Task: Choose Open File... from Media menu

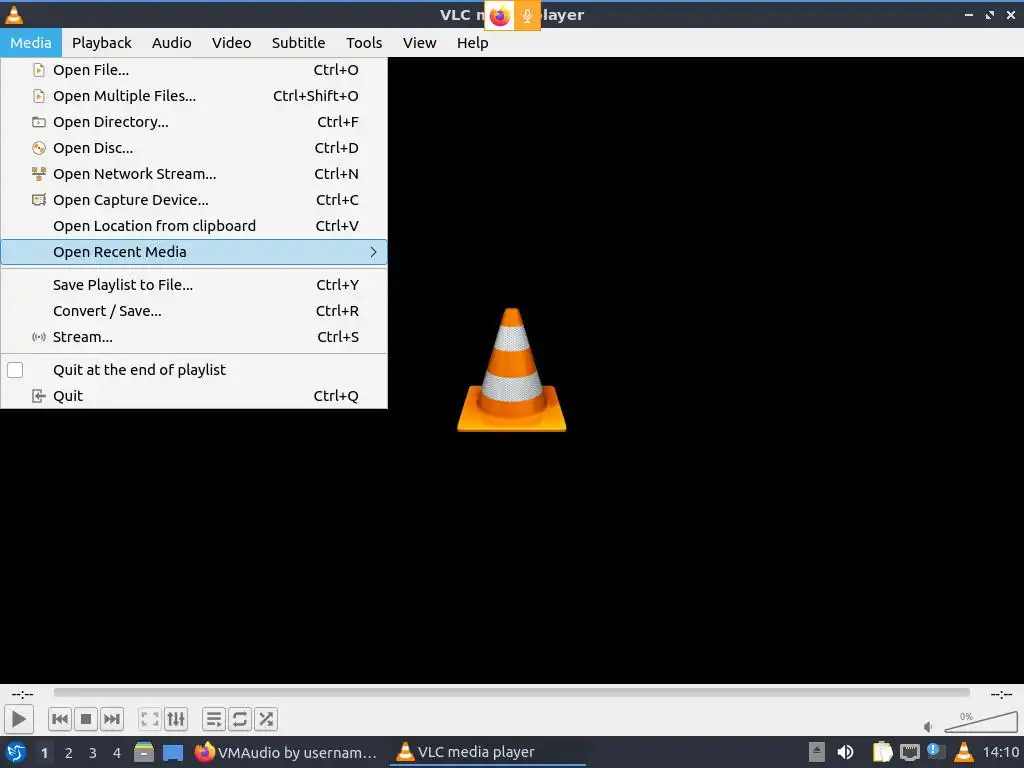Action: coord(194,70)
